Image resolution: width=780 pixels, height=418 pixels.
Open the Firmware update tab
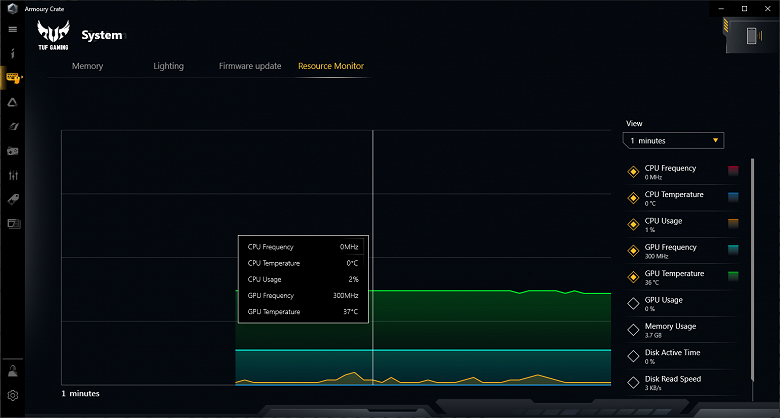250,66
